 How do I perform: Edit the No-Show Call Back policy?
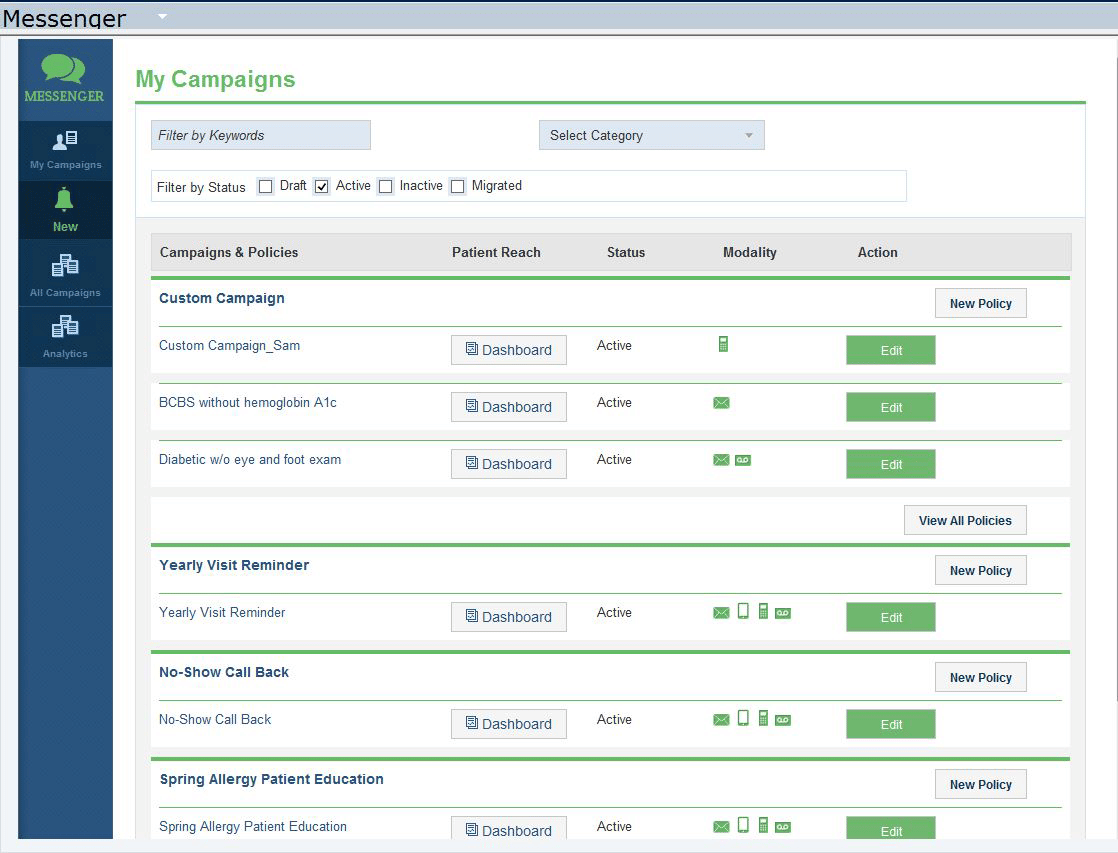click(891, 724)
